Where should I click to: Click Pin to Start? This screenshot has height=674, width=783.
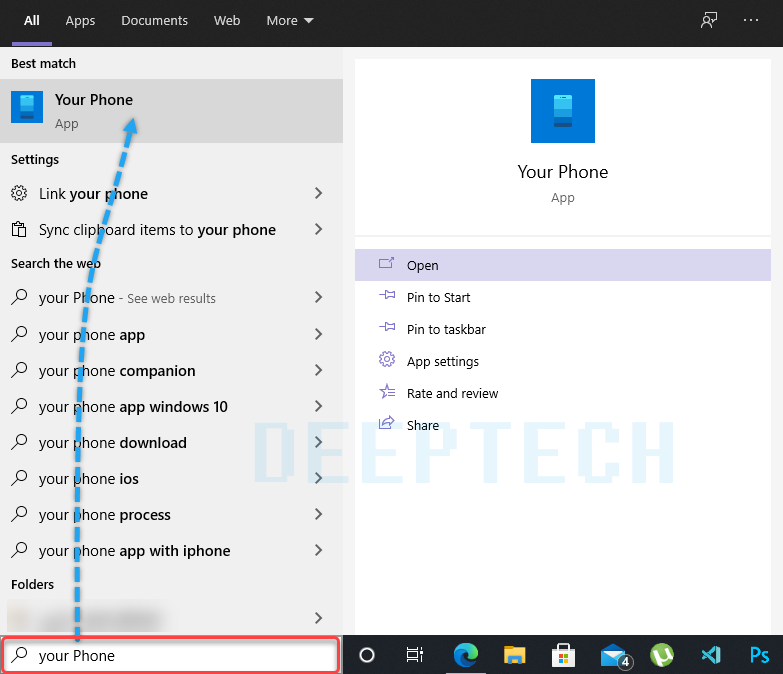pyautogui.click(x=563, y=297)
